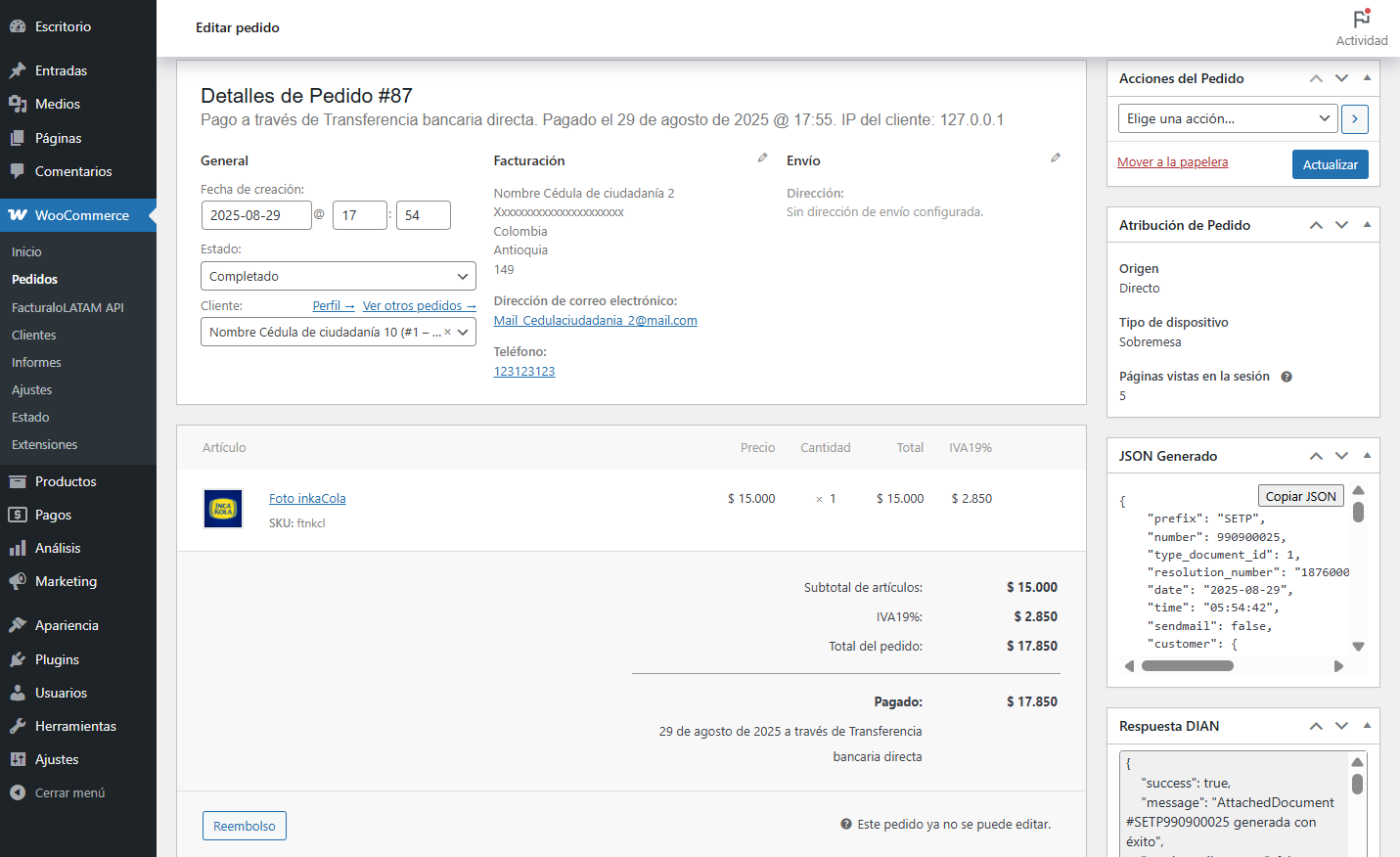Click the Apariencia paintbrush icon

[18, 625]
